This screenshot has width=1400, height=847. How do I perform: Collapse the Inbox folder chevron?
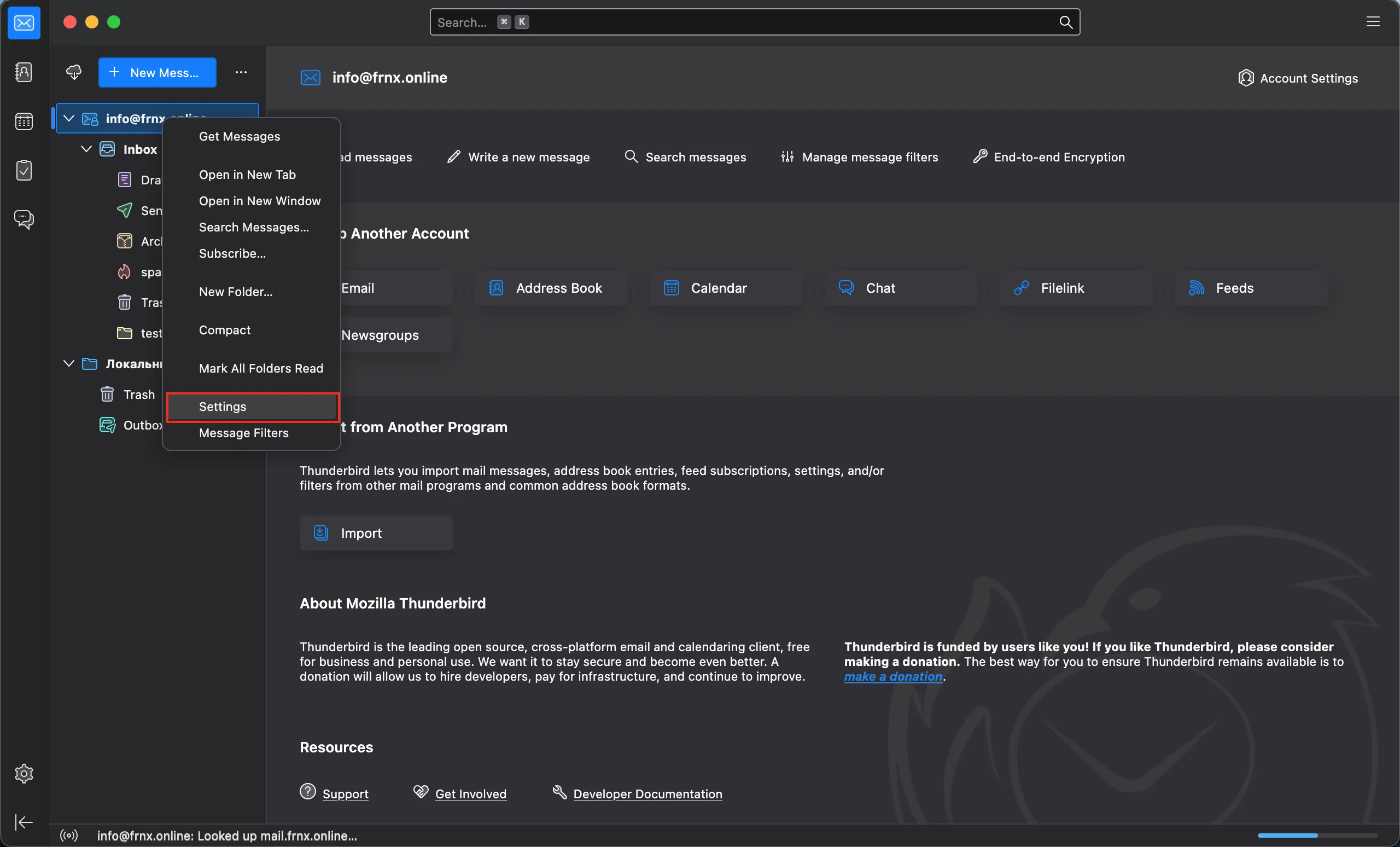click(x=86, y=149)
